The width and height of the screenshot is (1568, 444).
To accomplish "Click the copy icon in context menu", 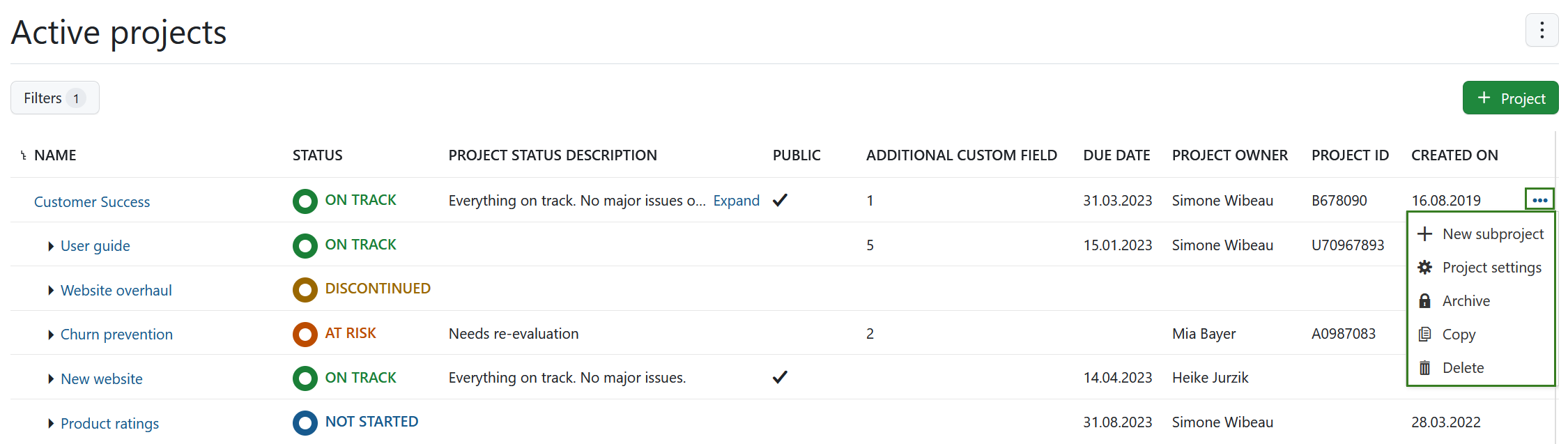I will click(1425, 335).
